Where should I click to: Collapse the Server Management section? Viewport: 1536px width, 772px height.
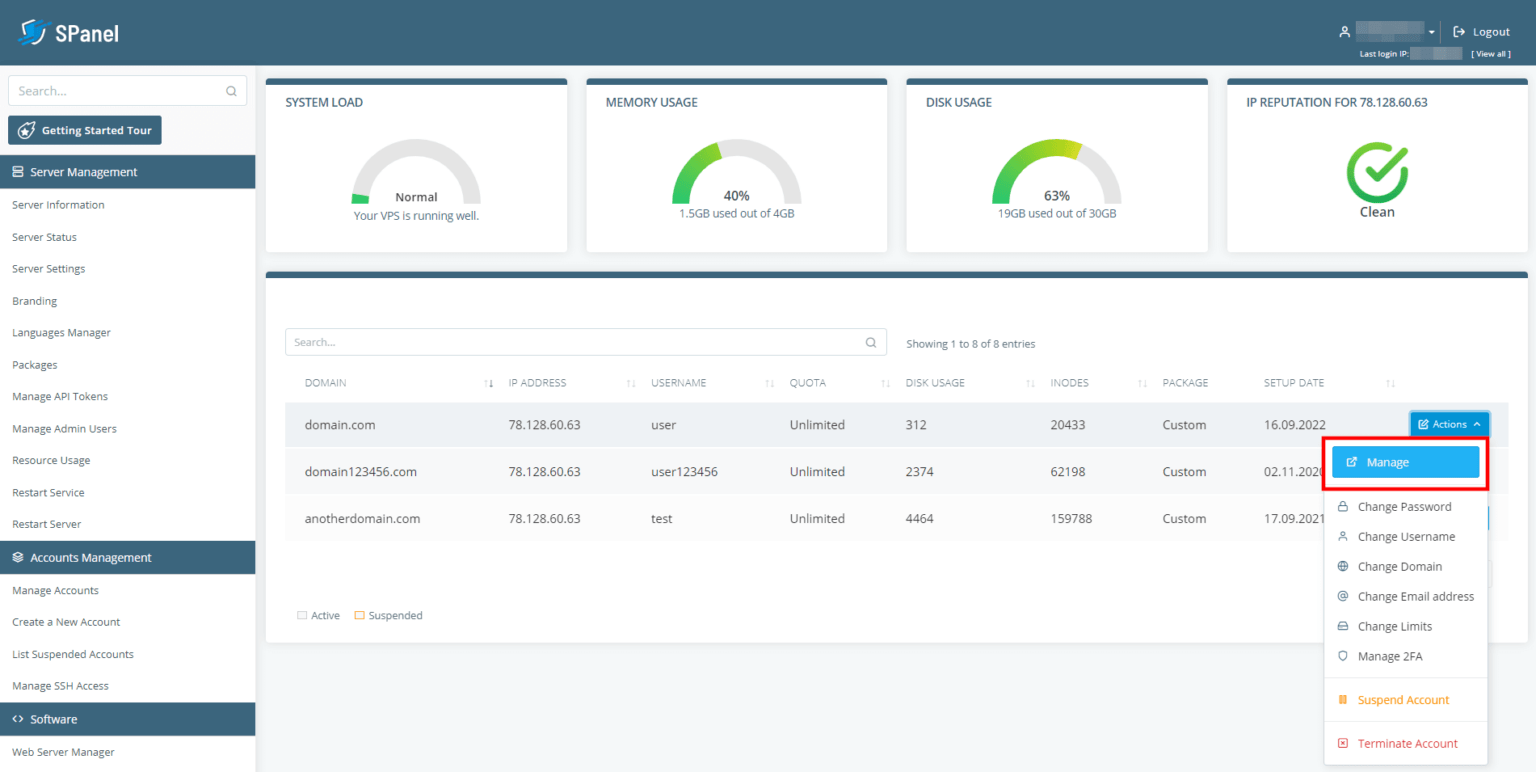127,172
